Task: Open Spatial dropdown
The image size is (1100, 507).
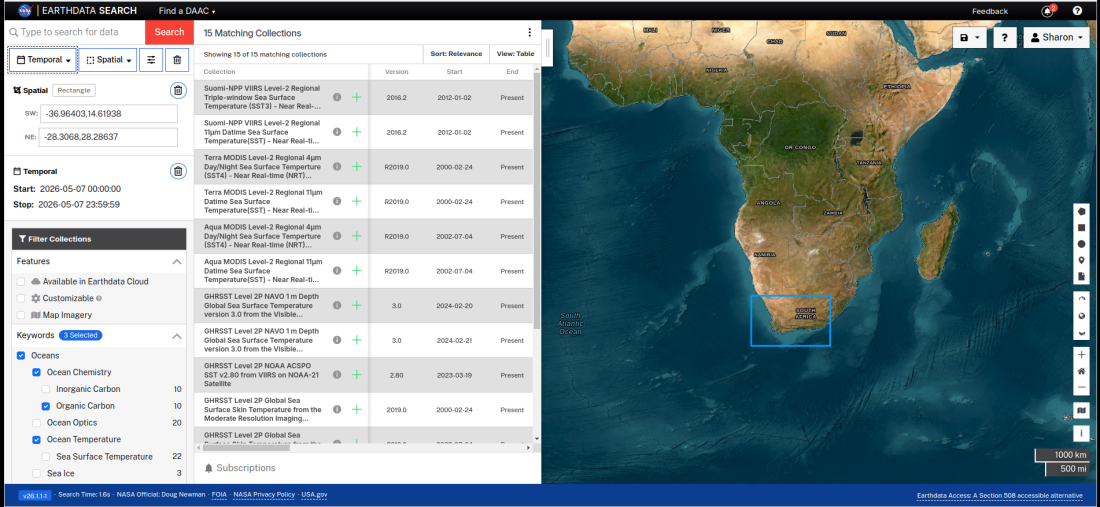Action: tap(107, 60)
